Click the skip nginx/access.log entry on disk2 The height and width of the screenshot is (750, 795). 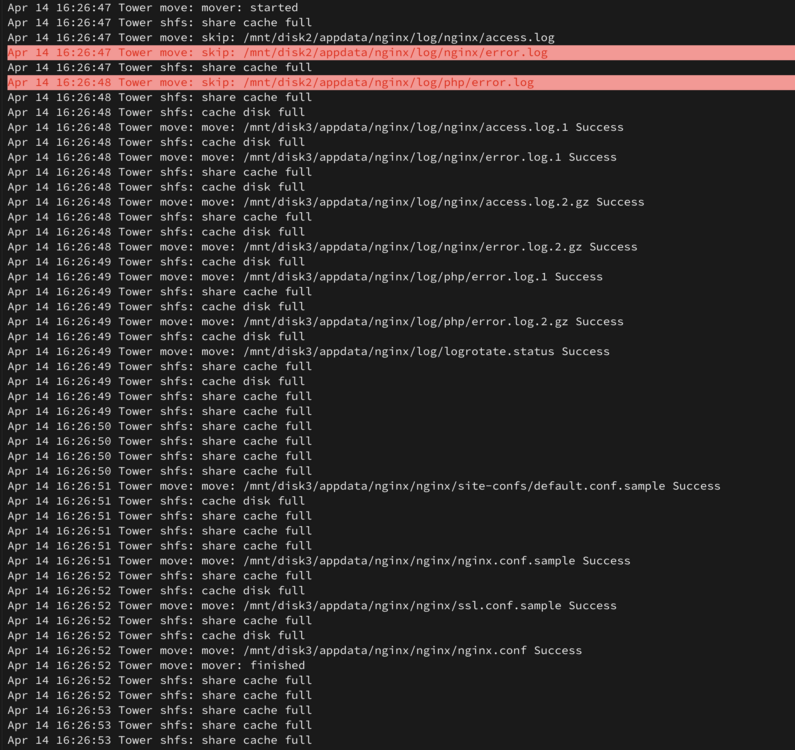[281, 38]
